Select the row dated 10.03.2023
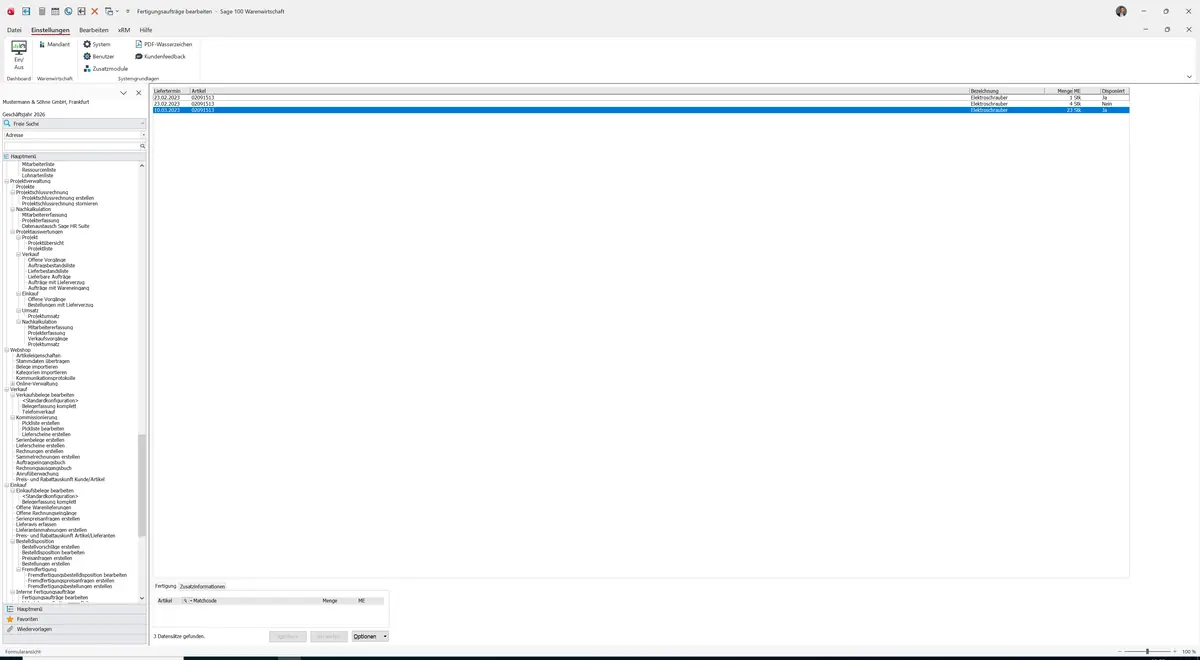The width and height of the screenshot is (1200, 660). tap(641, 110)
